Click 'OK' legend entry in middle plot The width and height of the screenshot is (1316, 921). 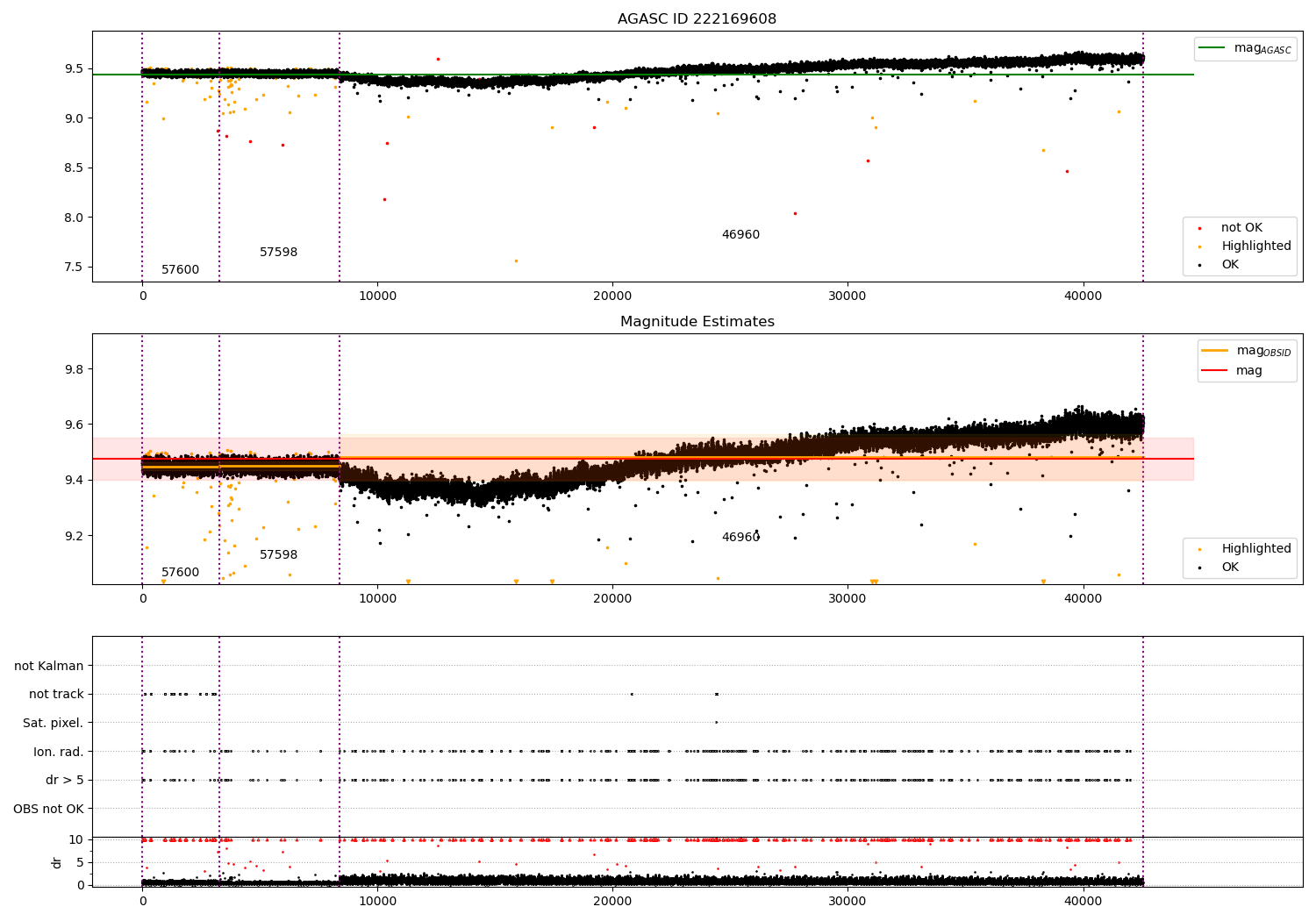pos(1230,568)
